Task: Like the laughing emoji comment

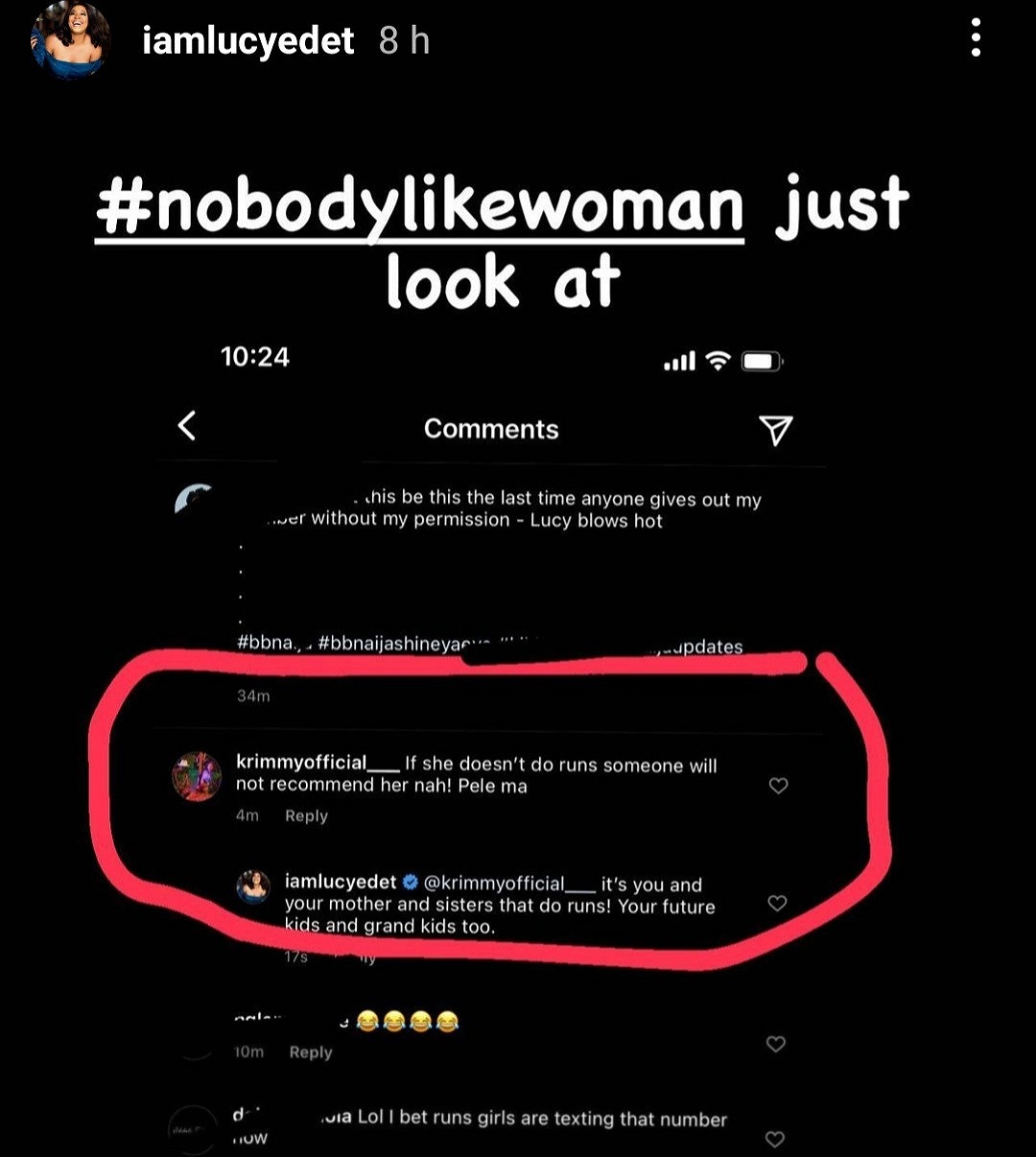Action: coord(776,1044)
